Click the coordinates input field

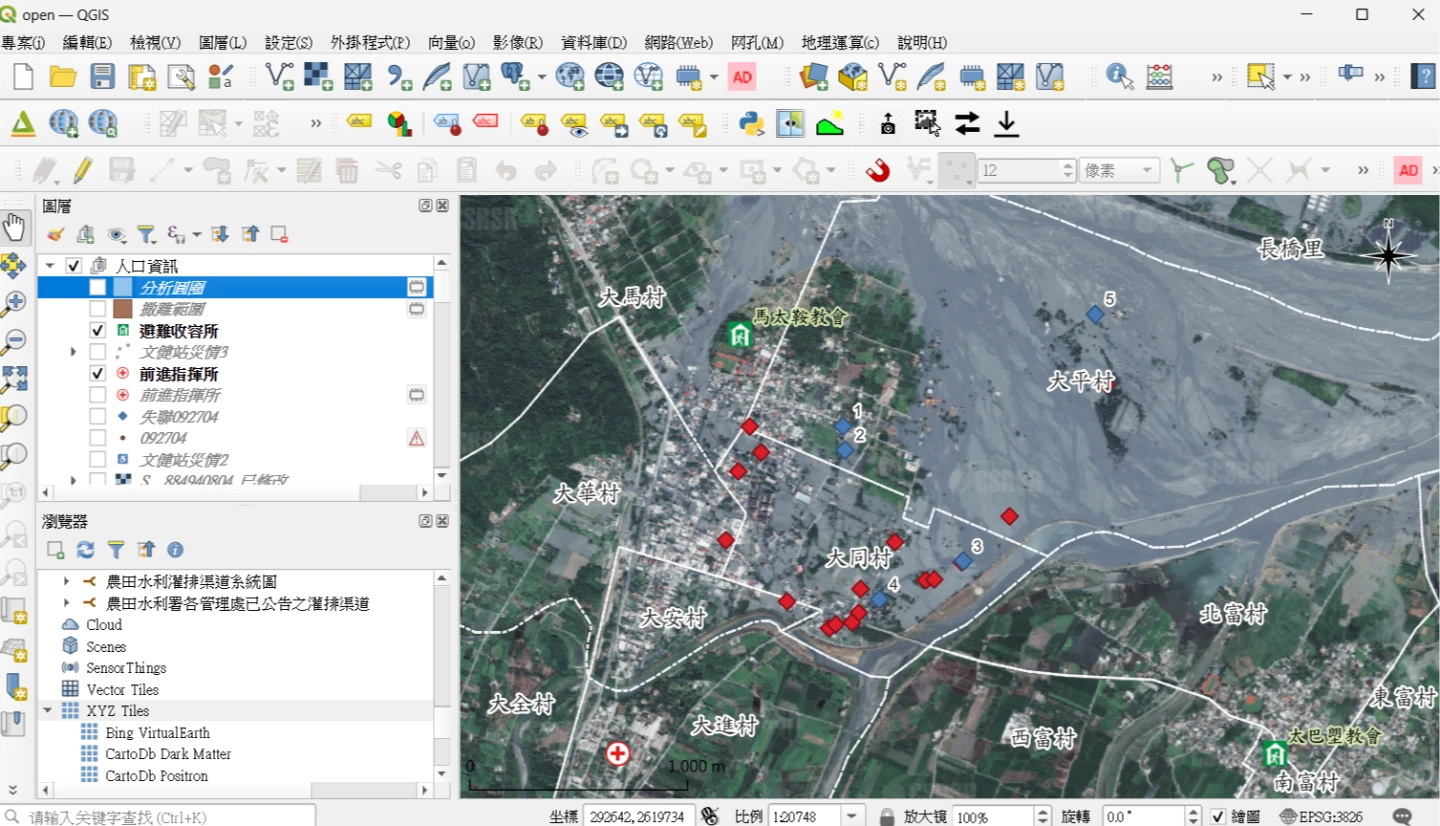pyautogui.click(x=638, y=816)
